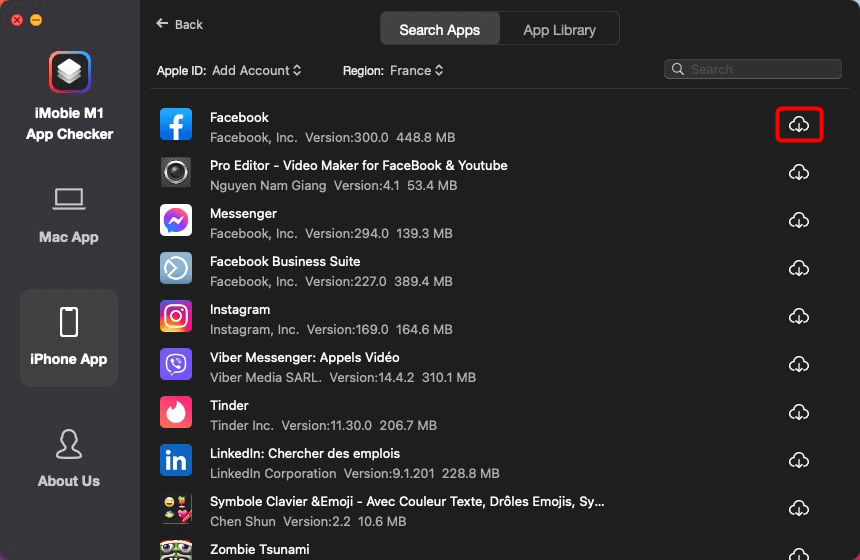Open the Region France dropdown
The height and width of the screenshot is (560, 860).
point(416,70)
